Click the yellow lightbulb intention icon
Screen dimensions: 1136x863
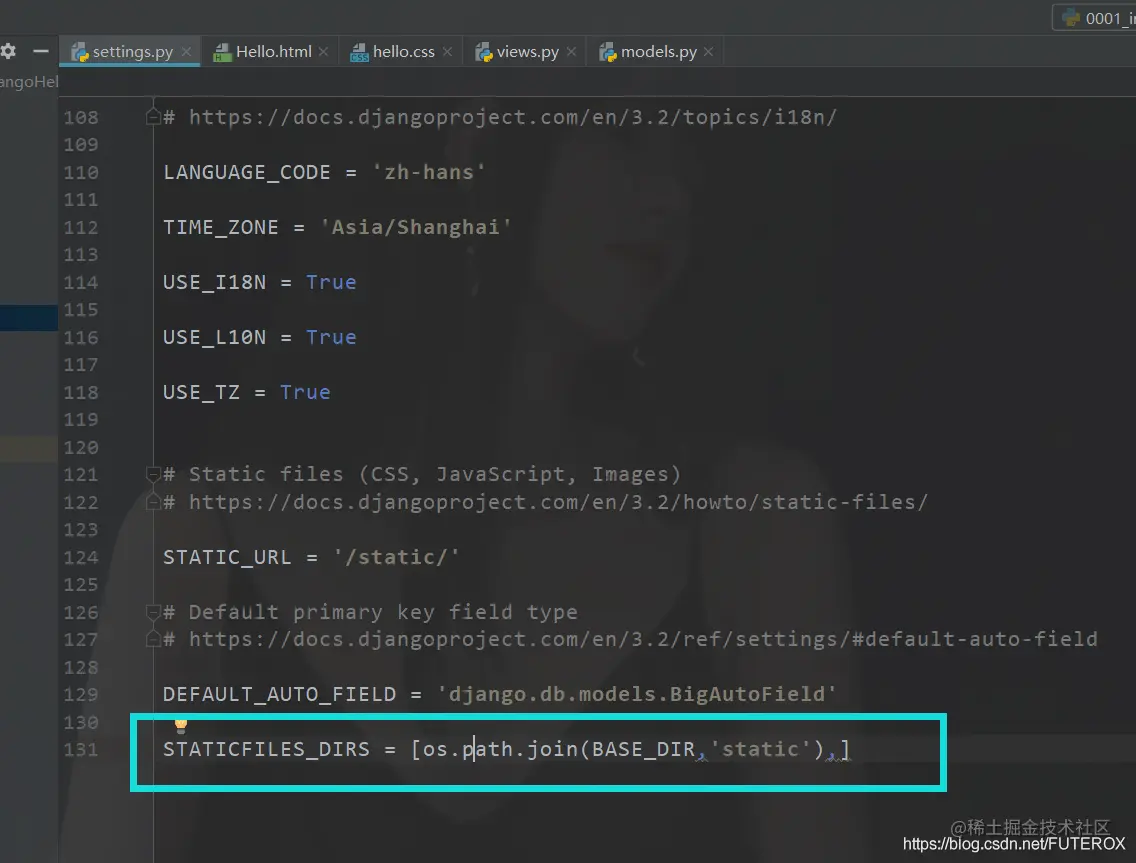[x=180, y=725]
